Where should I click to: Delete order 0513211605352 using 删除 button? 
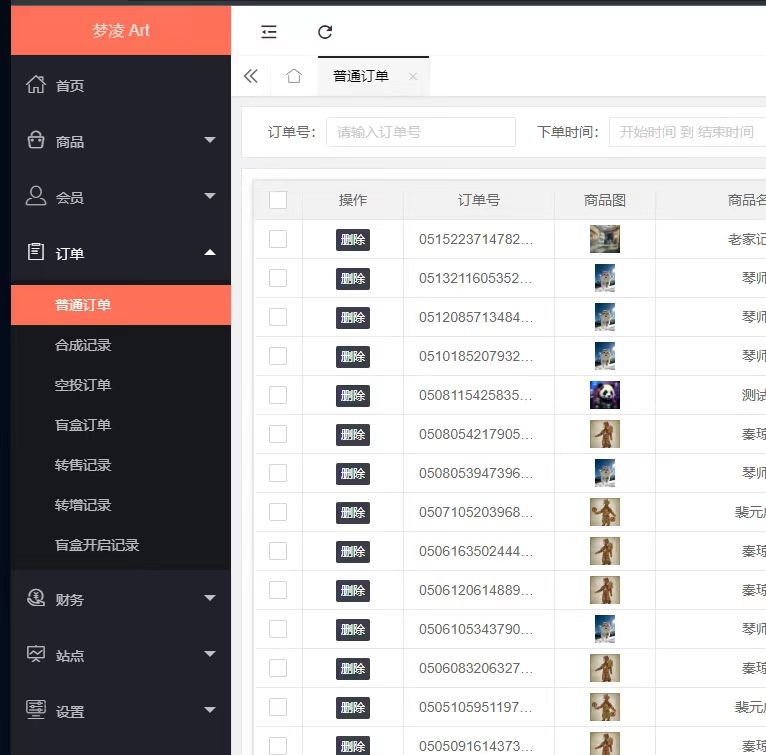pyautogui.click(x=353, y=278)
